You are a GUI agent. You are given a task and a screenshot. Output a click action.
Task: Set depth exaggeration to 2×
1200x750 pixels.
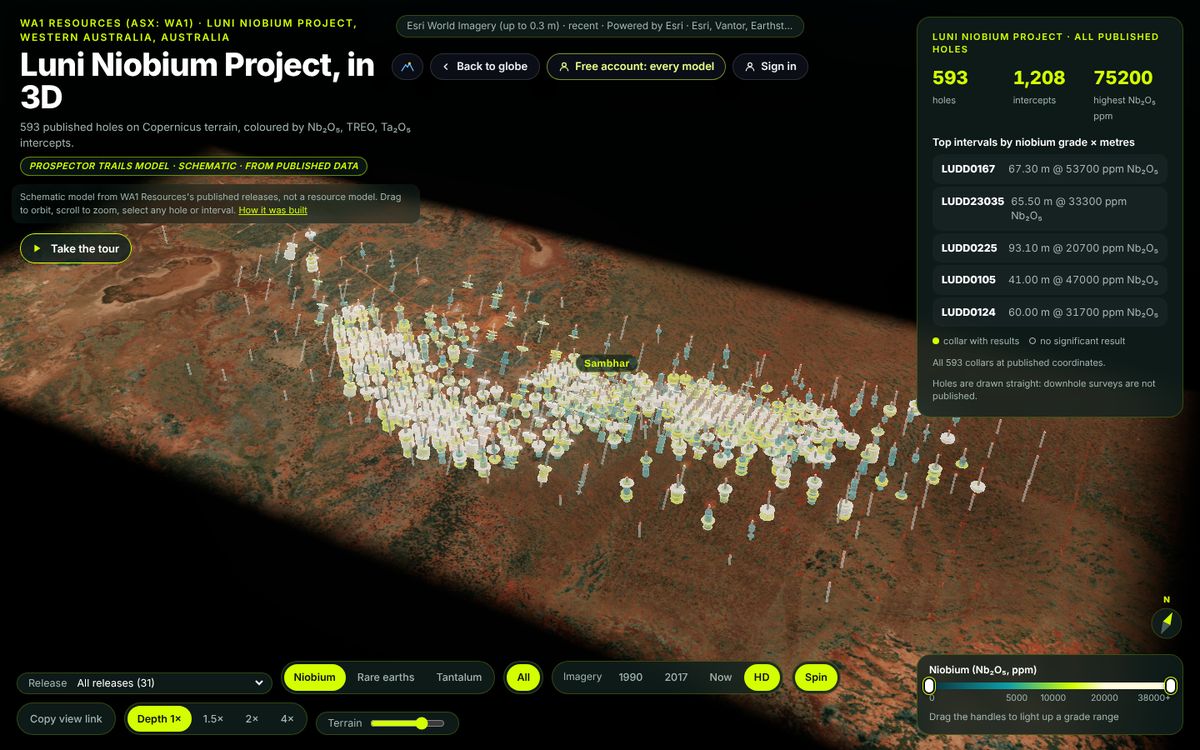252,719
